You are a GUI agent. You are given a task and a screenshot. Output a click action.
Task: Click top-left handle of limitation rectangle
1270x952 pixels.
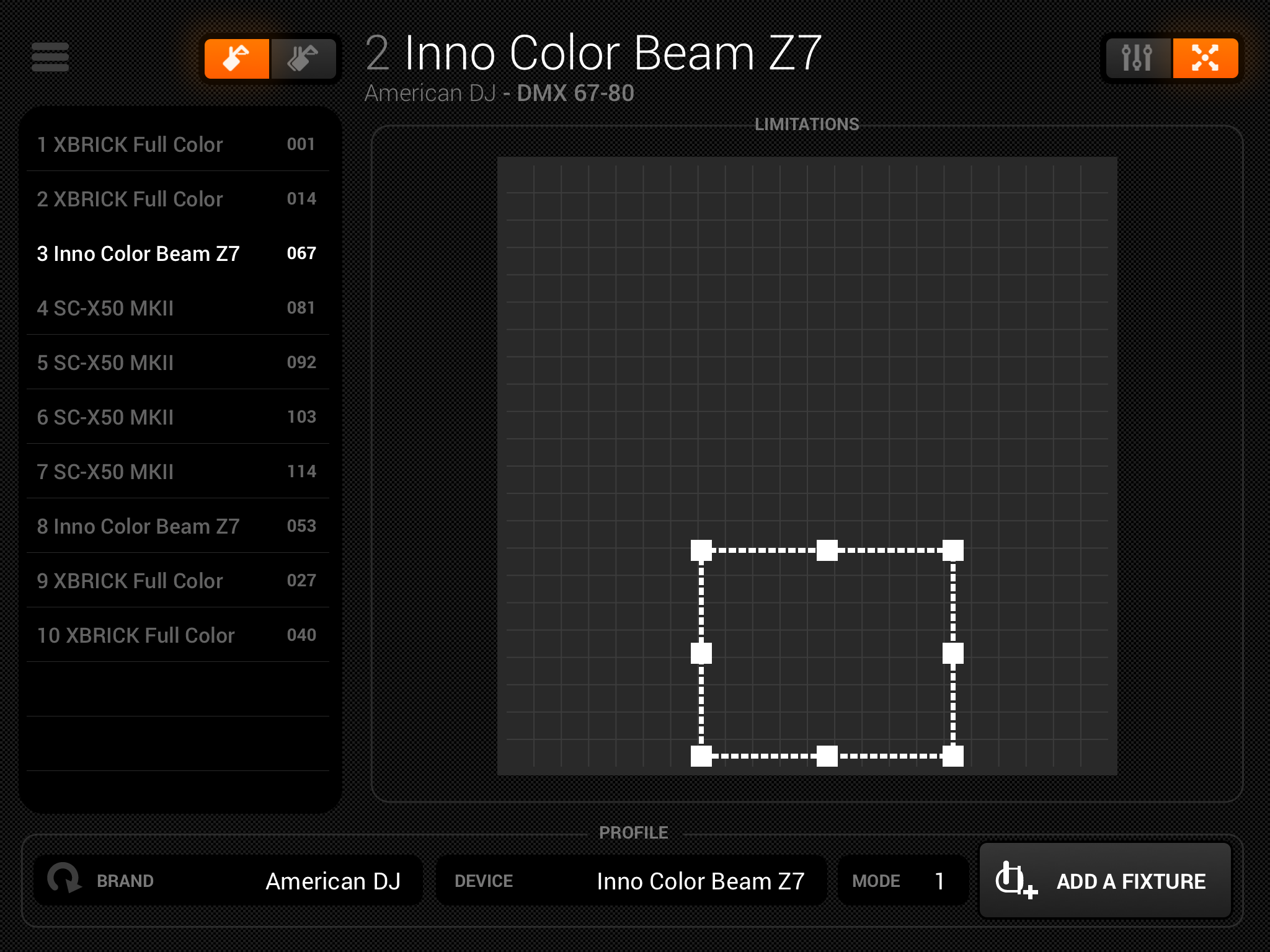[x=701, y=550]
